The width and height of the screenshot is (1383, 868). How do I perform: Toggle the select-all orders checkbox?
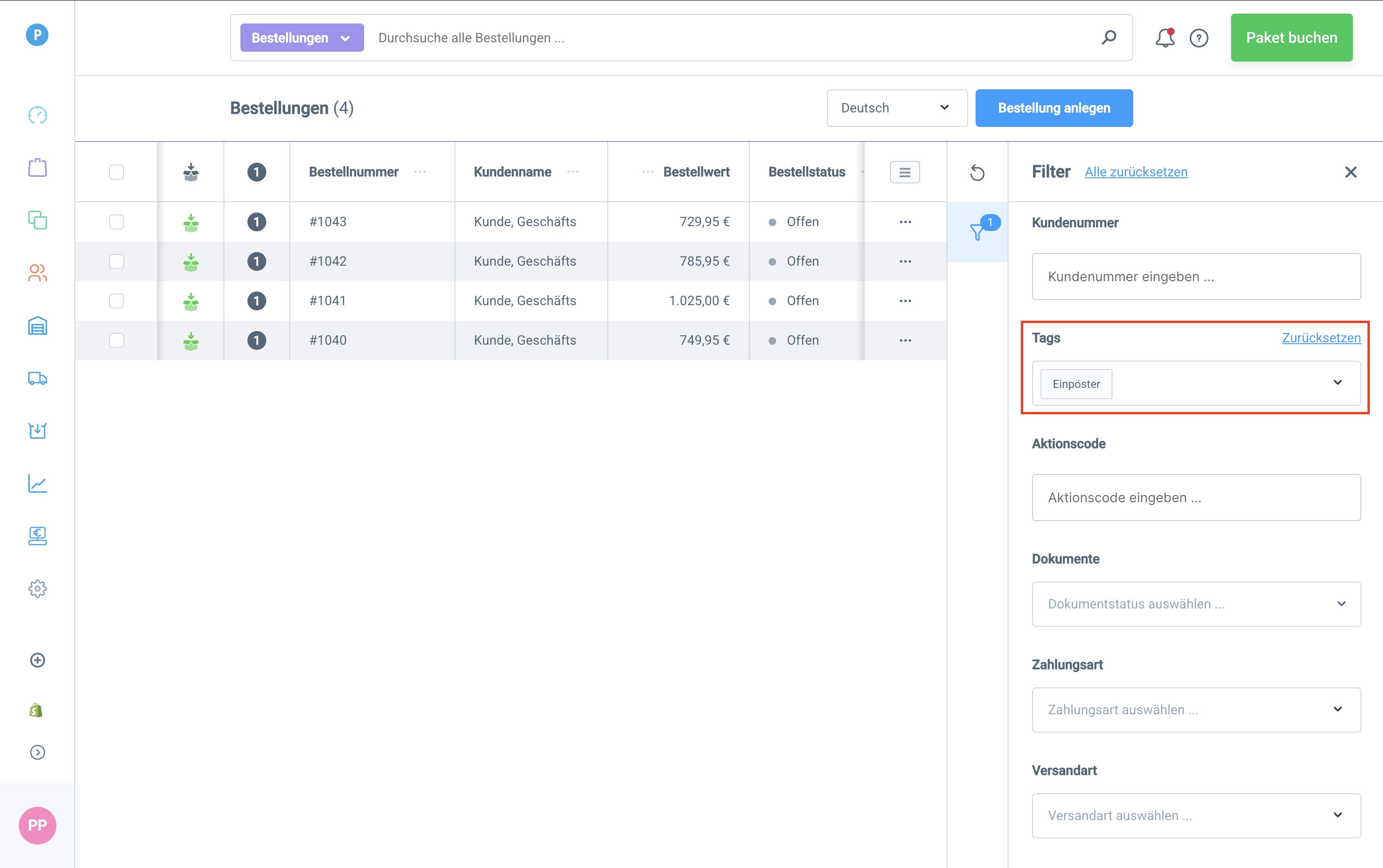point(117,172)
